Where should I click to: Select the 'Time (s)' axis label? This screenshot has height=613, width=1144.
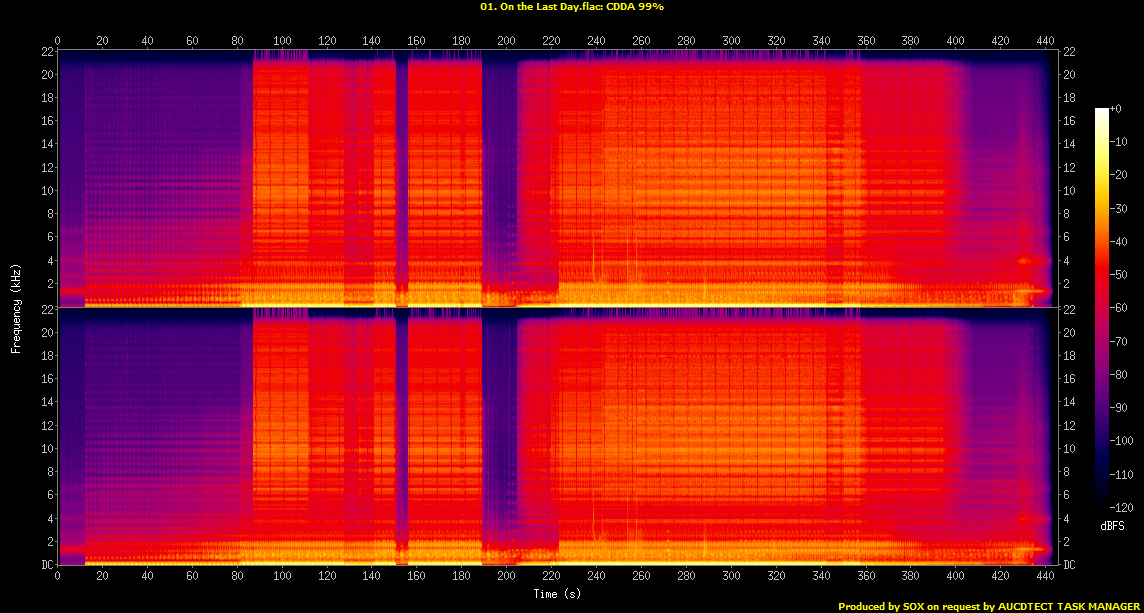557,594
